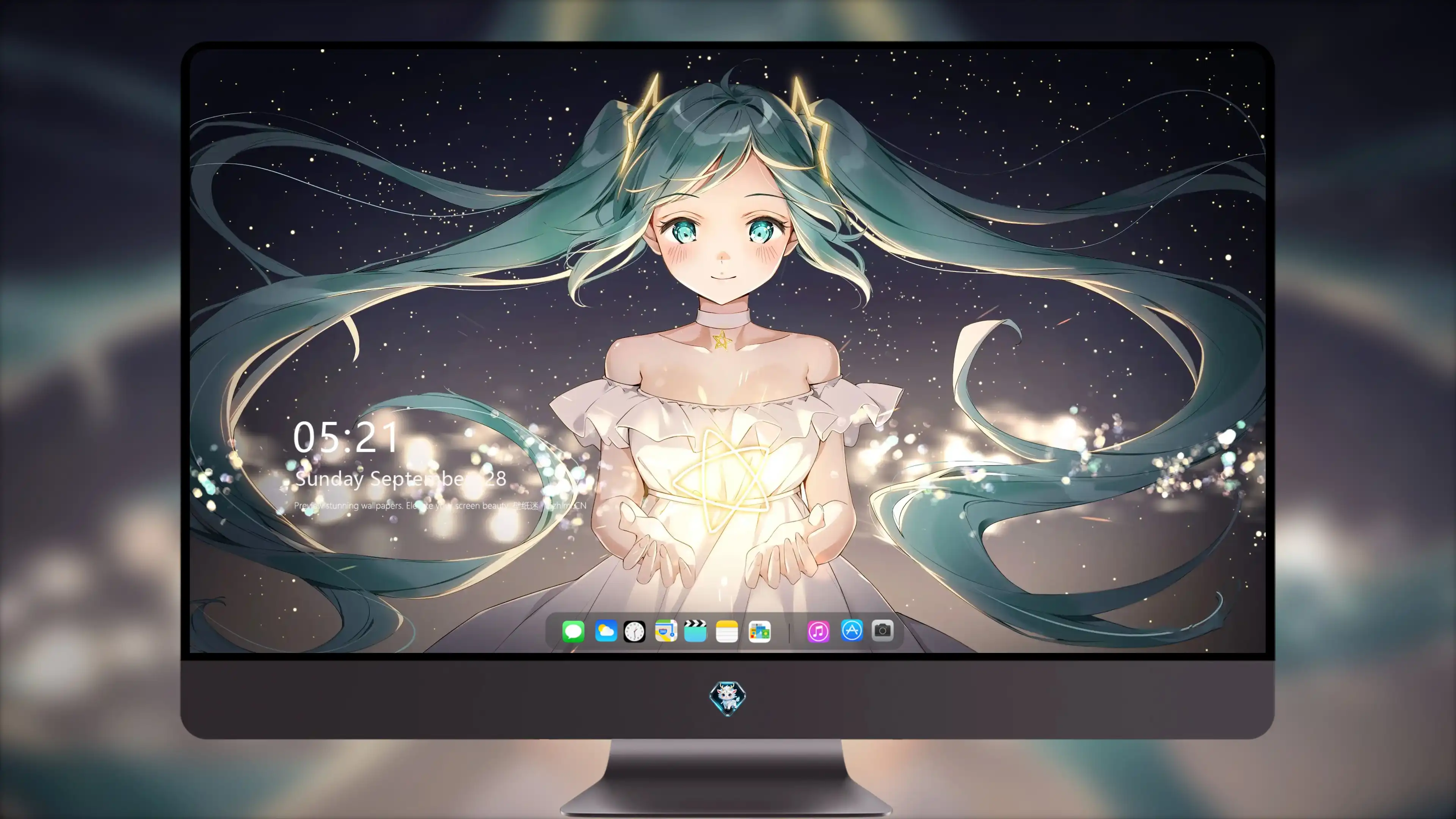Open the pictures collage app icon
1456x819 pixels.
(759, 631)
